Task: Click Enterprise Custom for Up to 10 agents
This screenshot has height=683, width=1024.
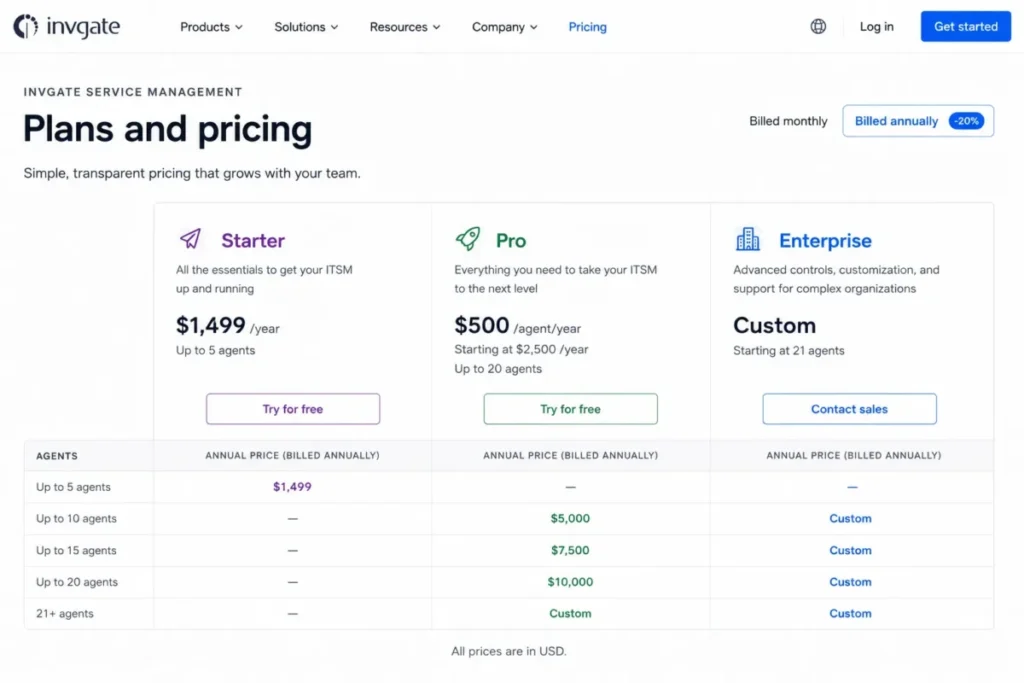Action: click(850, 518)
